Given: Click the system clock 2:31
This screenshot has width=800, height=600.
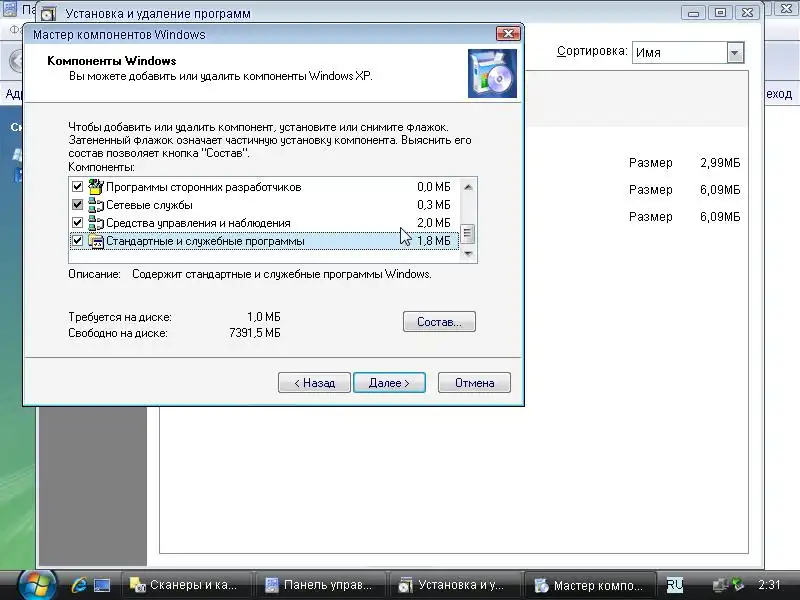Looking at the screenshot, I should 769,585.
